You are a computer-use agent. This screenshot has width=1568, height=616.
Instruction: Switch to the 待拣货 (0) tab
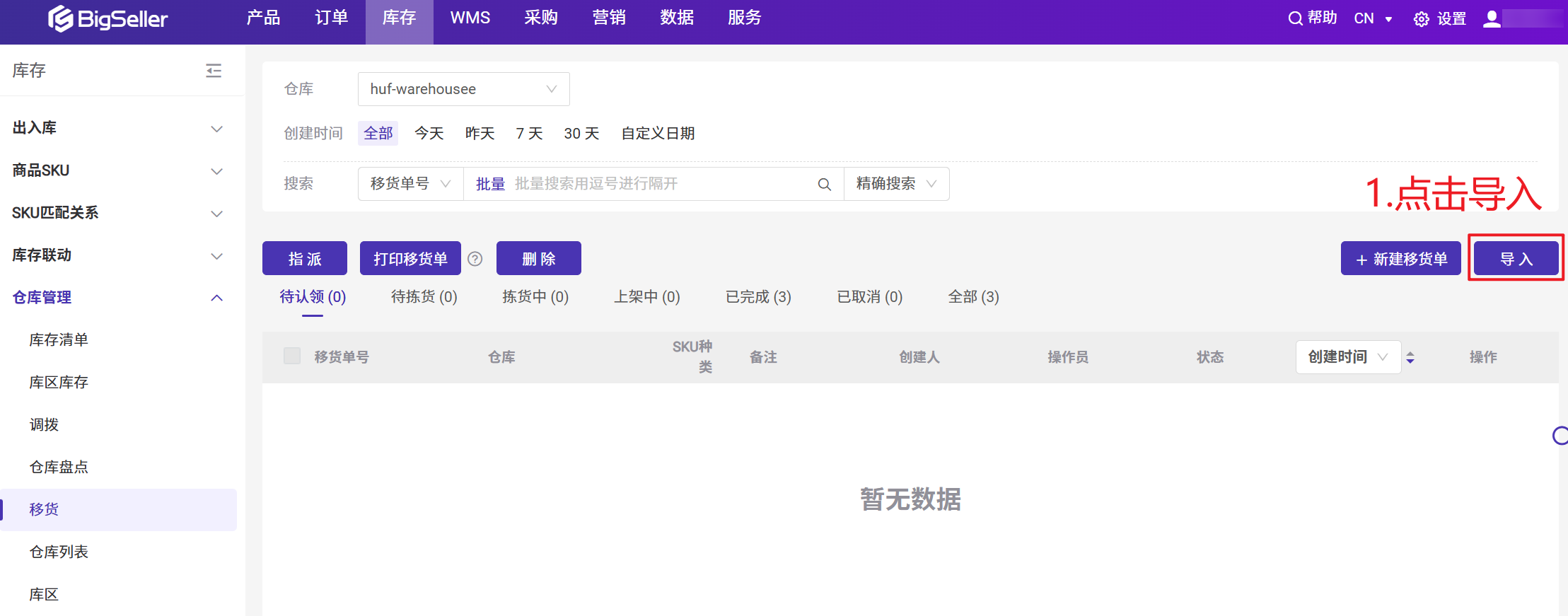point(424,297)
